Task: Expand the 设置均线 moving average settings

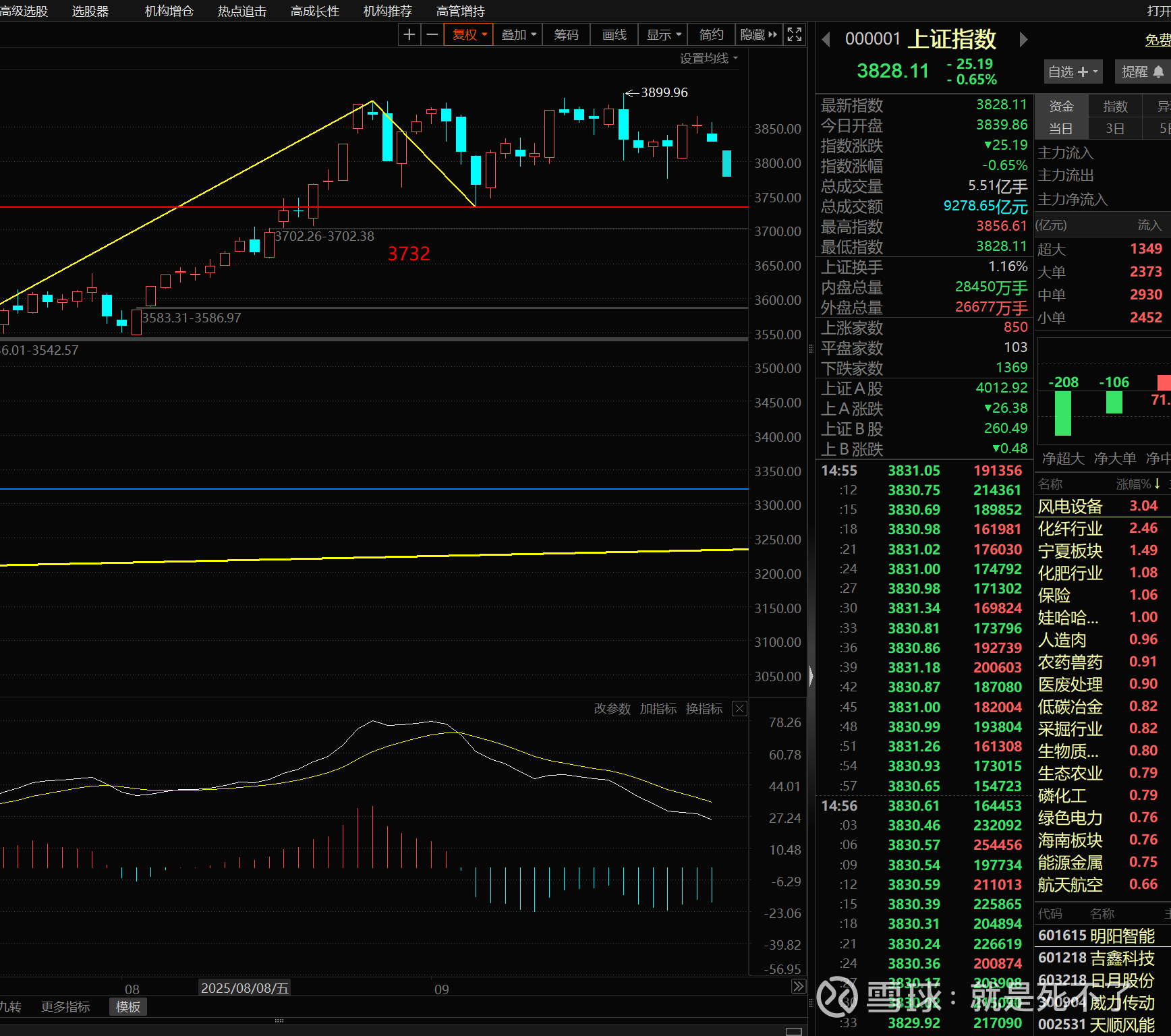Action: pos(708,59)
